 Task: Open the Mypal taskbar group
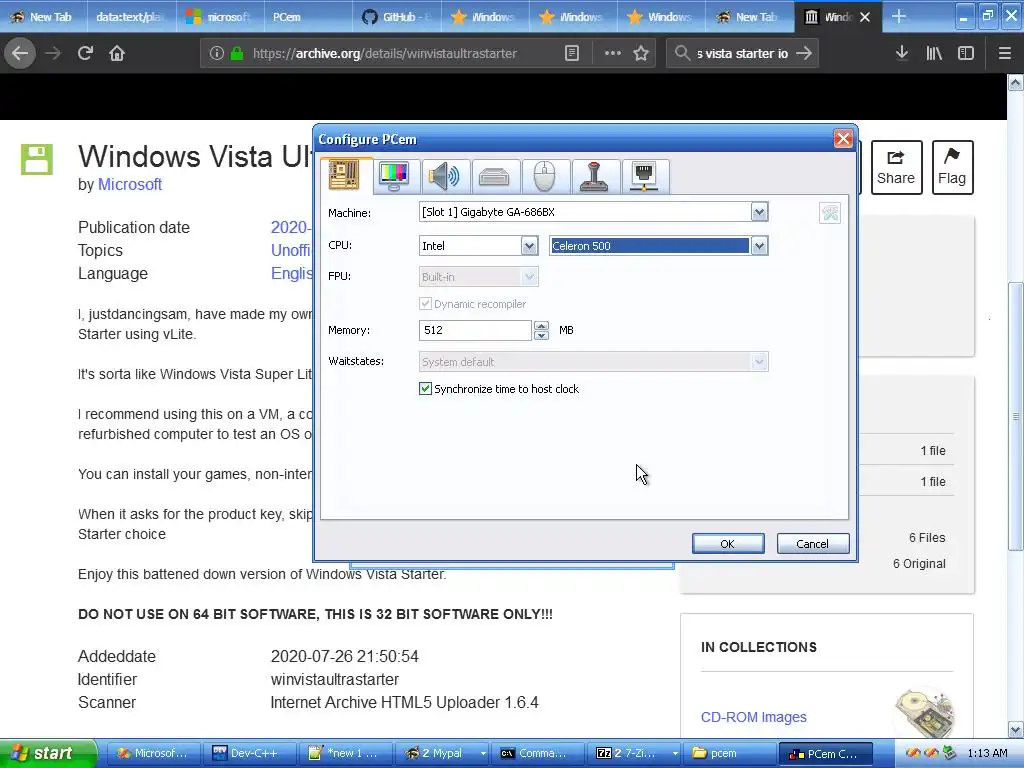(x=443, y=753)
